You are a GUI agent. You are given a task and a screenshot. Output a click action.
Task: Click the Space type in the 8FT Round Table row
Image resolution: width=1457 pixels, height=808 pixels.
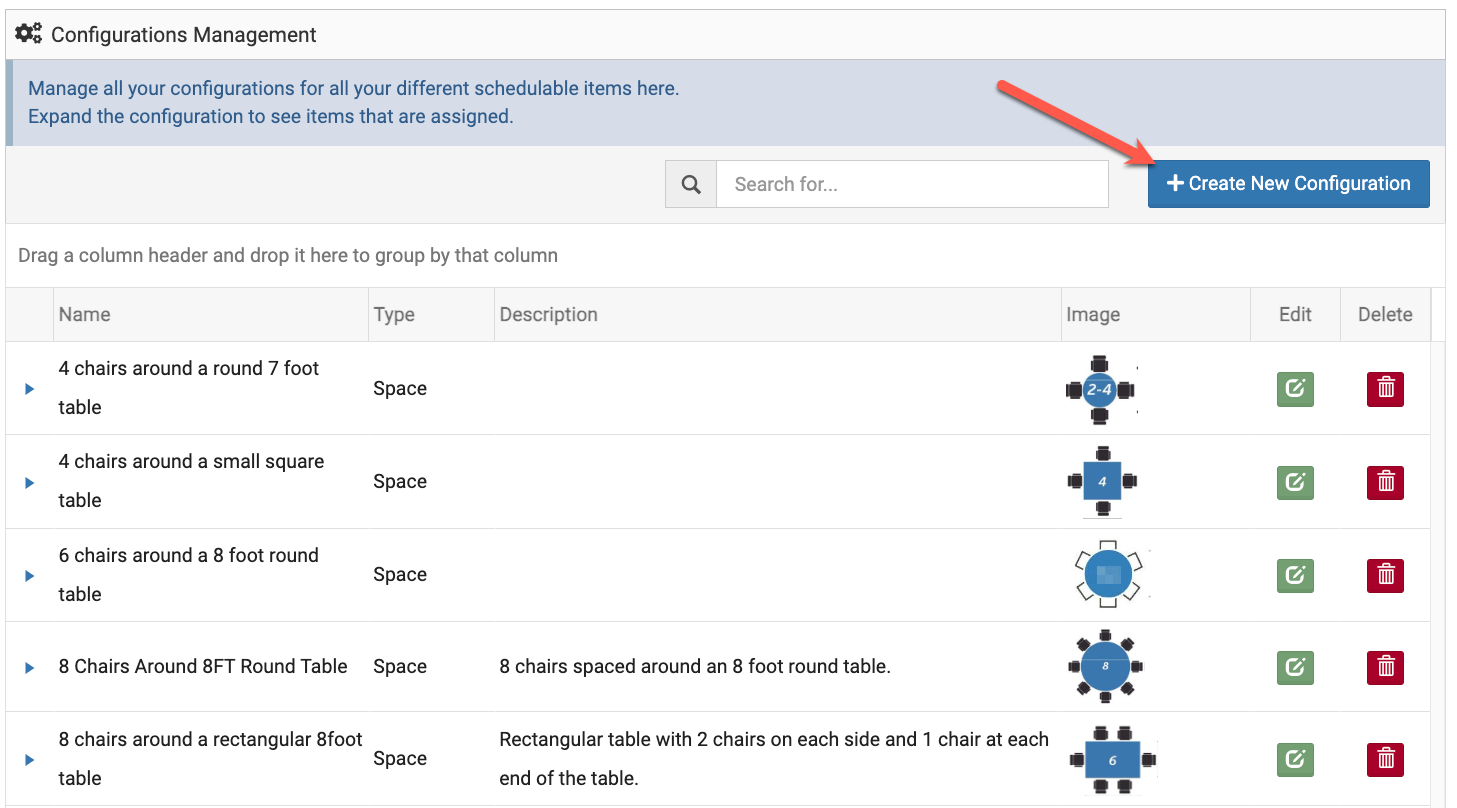pos(400,666)
